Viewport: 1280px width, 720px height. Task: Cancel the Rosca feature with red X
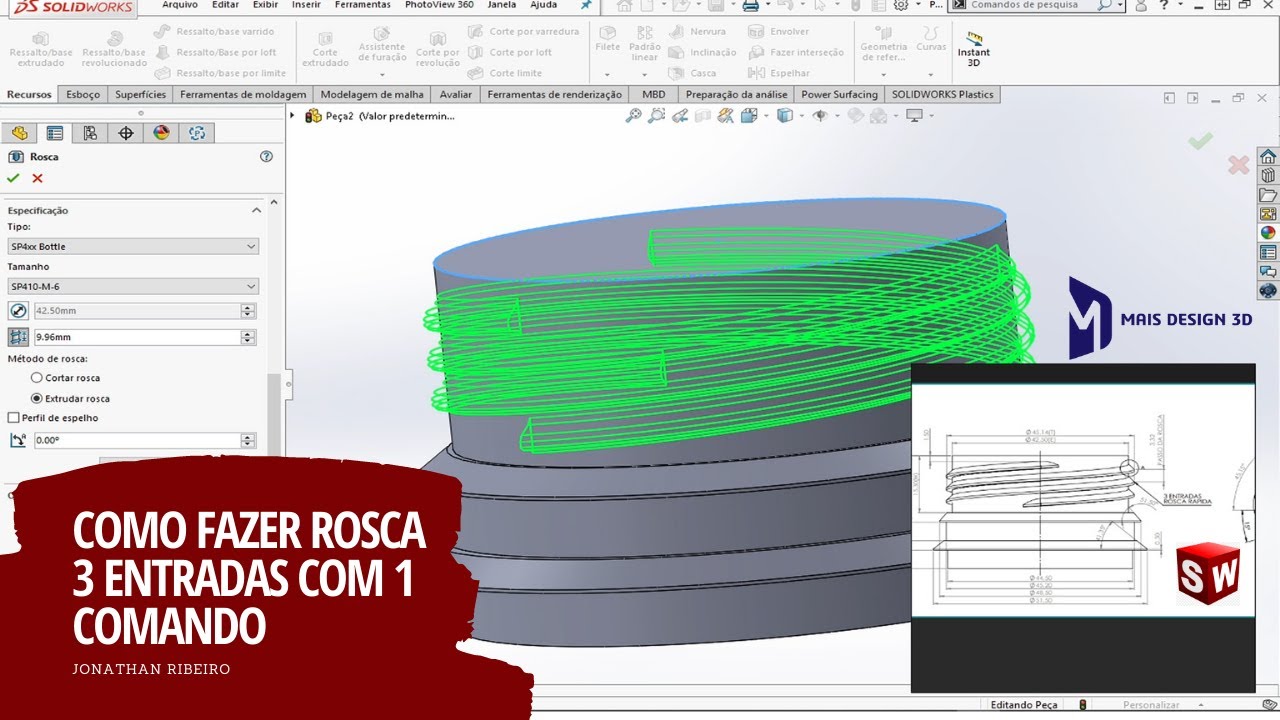38,178
